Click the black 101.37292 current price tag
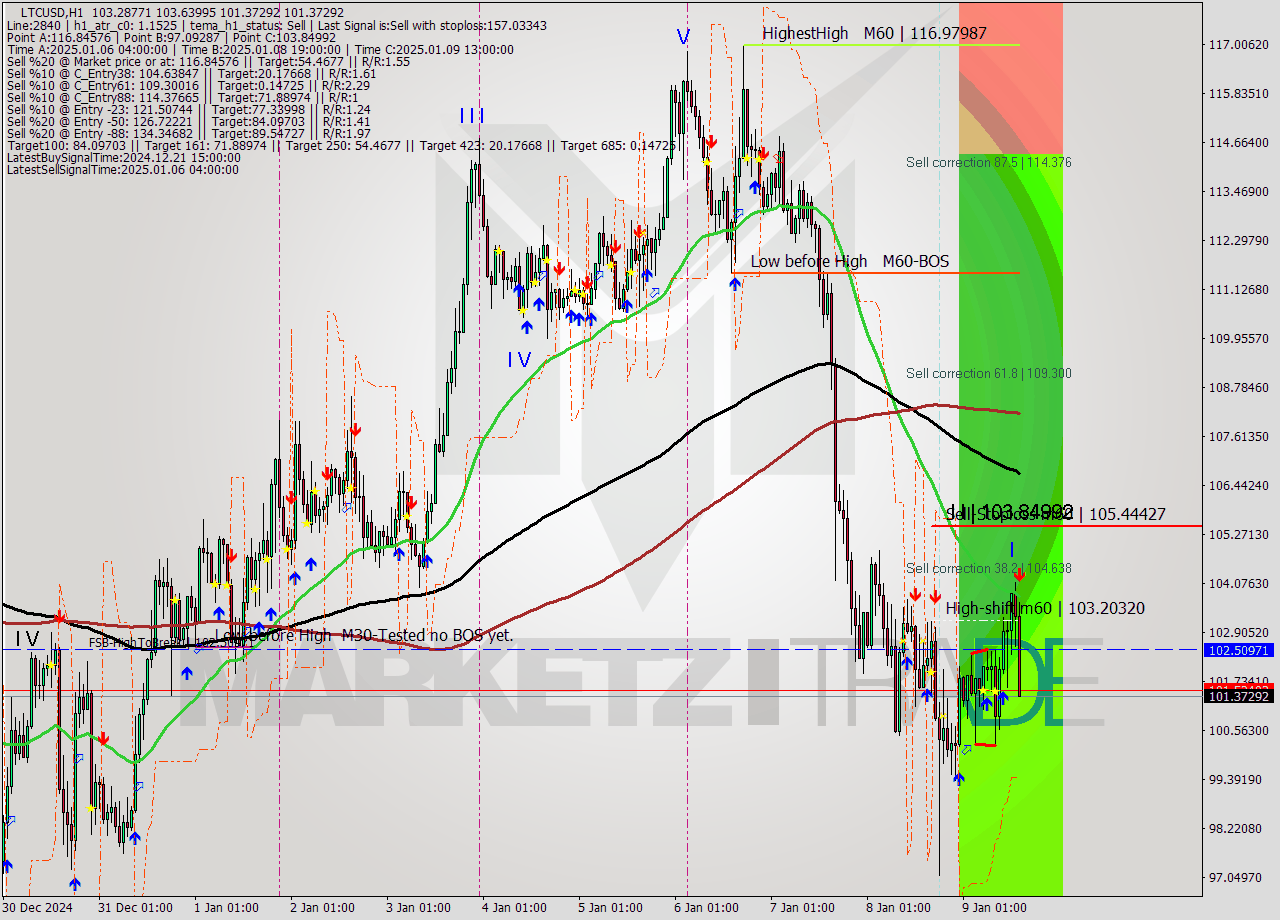1280x920 pixels. click(1240, 696)
